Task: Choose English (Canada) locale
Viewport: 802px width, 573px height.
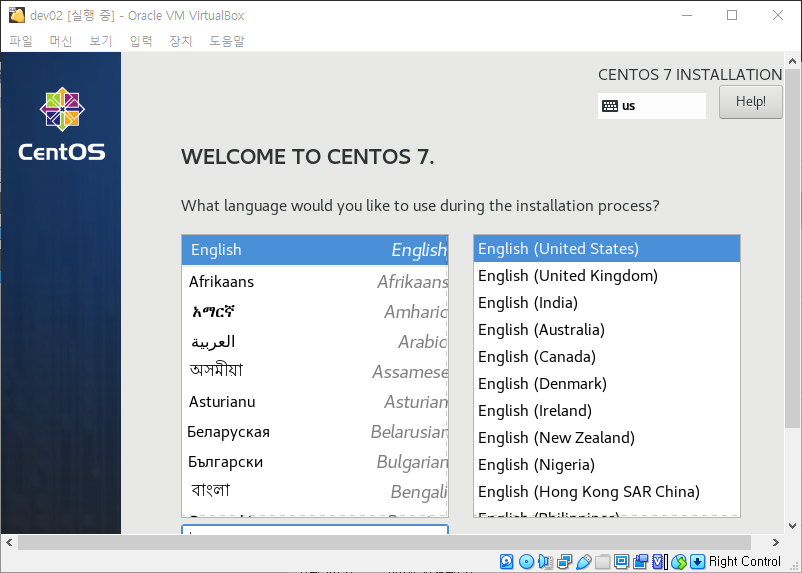Action: (607, 357)
